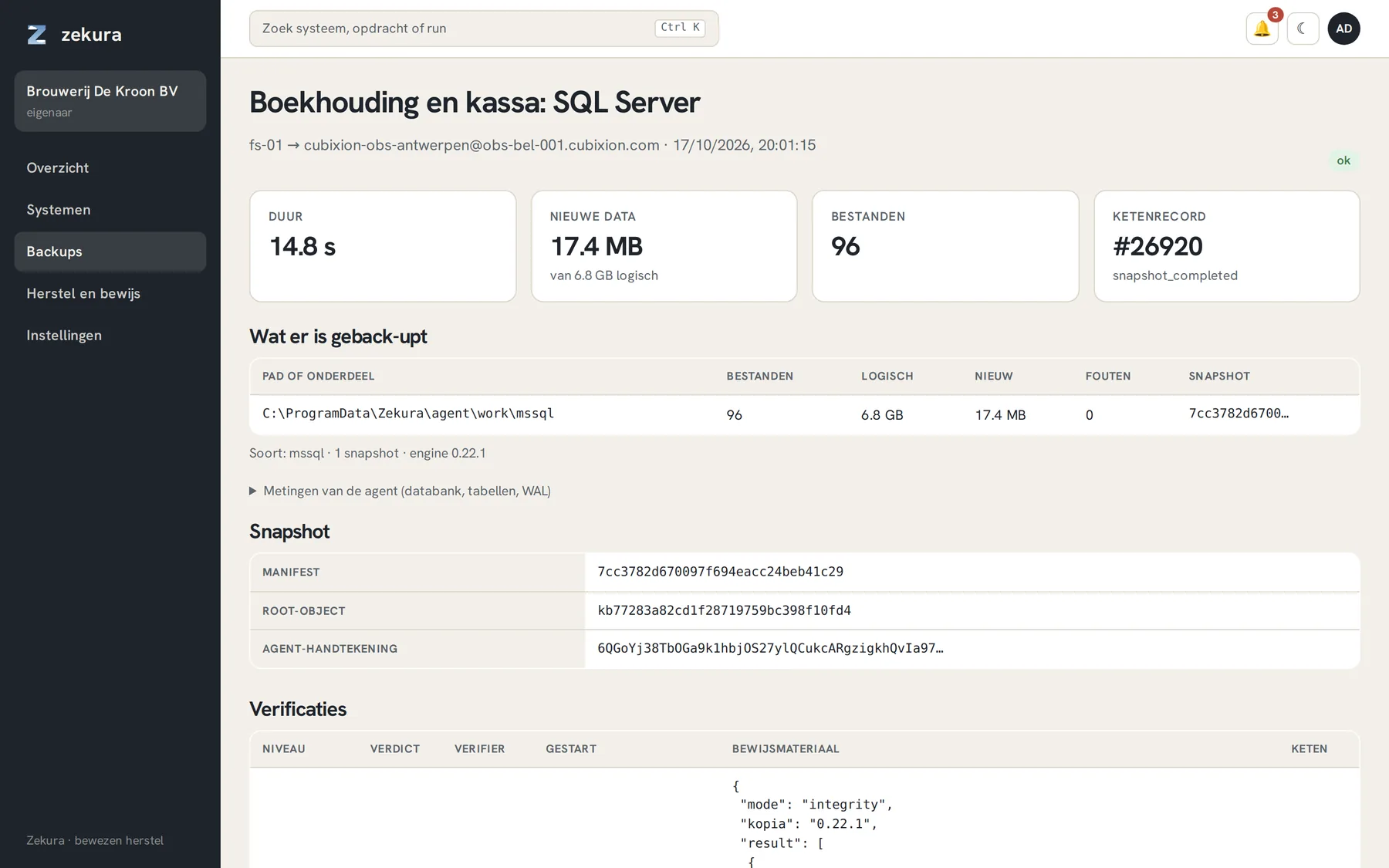The height and width of the screenshot is (868, 1389).
Task: Click PAD OF ONDERDEEL column header
Action: coord(318,377)
